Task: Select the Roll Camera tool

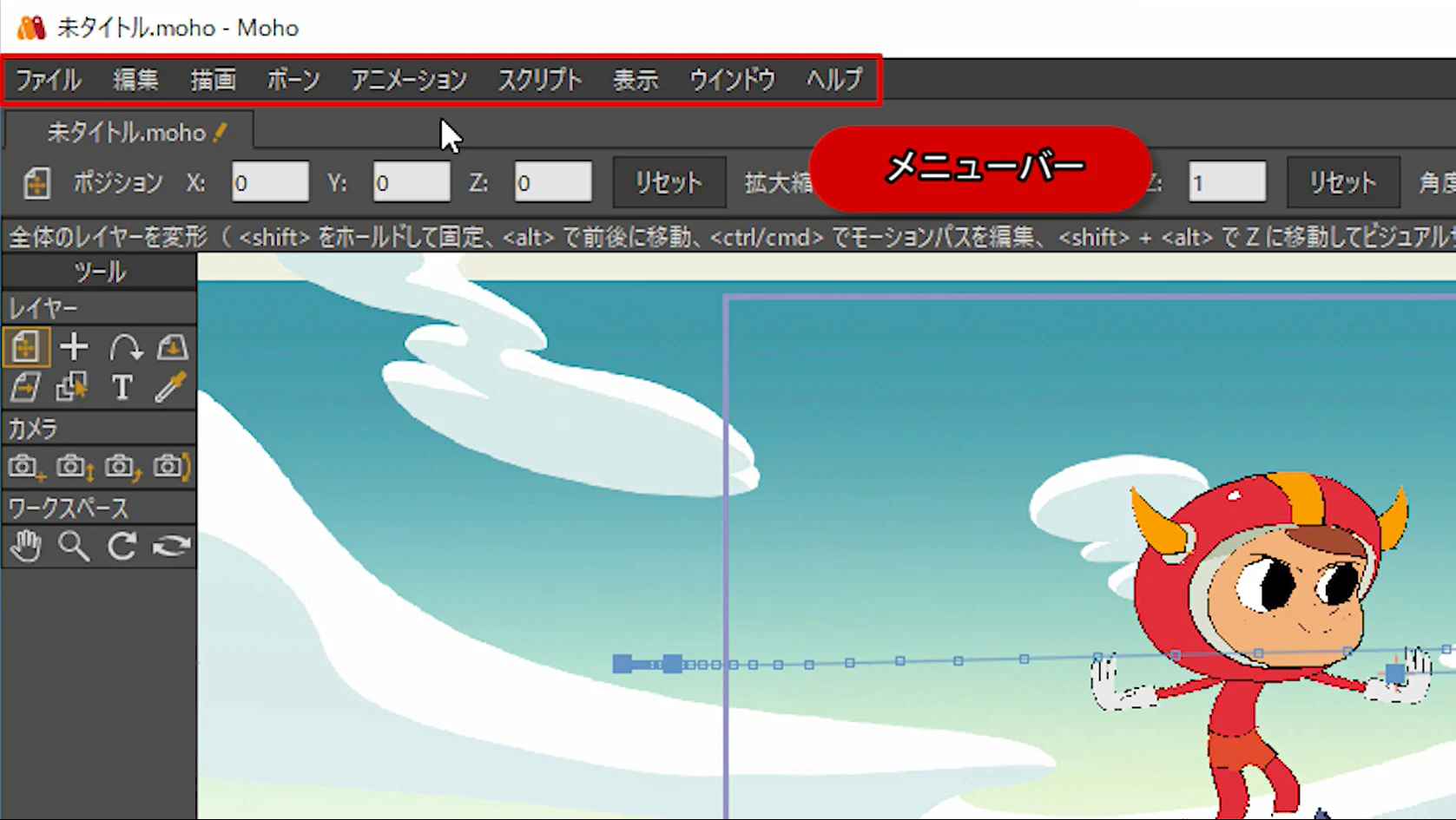Action: coord(122,468)
